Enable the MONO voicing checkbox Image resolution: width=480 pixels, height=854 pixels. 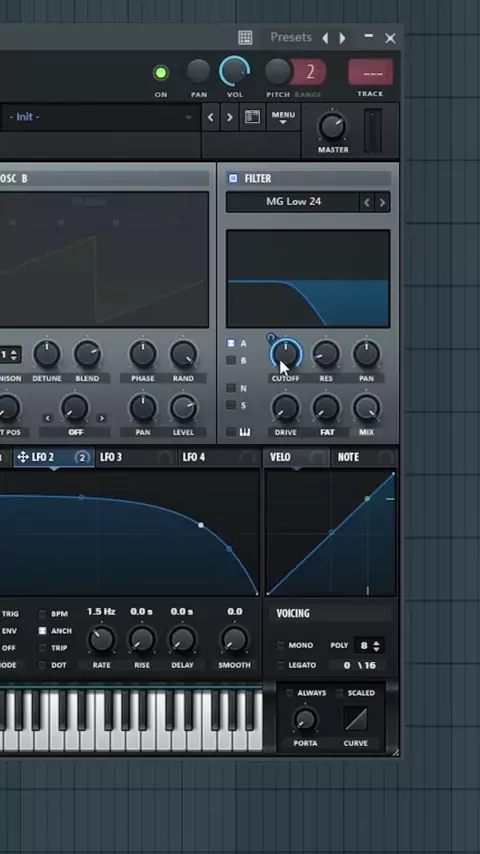[281, 645]
